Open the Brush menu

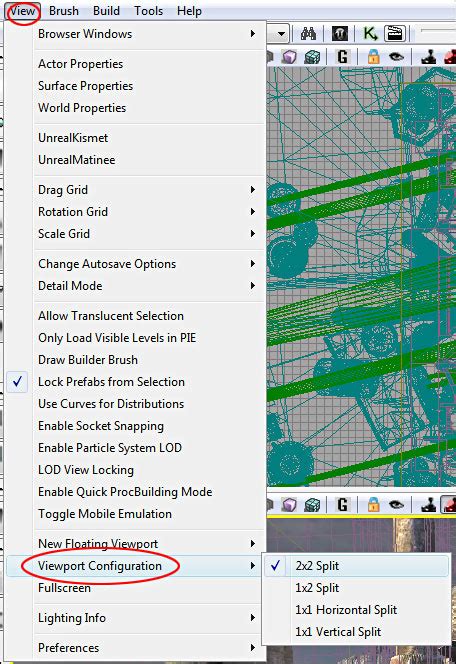64,11
